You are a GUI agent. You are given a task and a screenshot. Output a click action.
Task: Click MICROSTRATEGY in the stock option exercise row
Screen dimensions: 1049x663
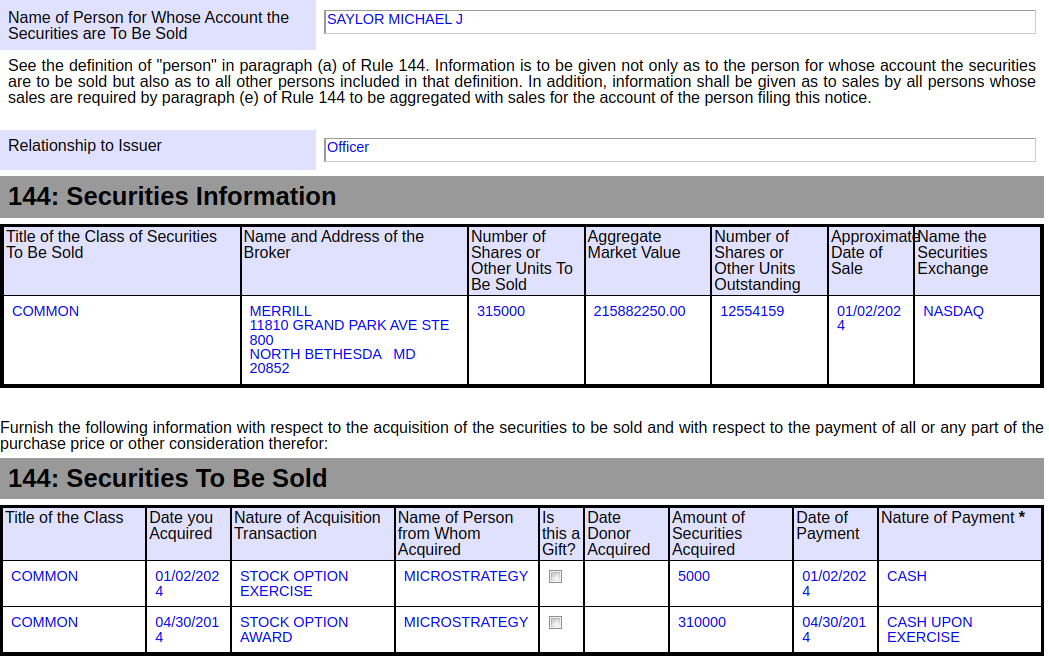click(466, 576)
